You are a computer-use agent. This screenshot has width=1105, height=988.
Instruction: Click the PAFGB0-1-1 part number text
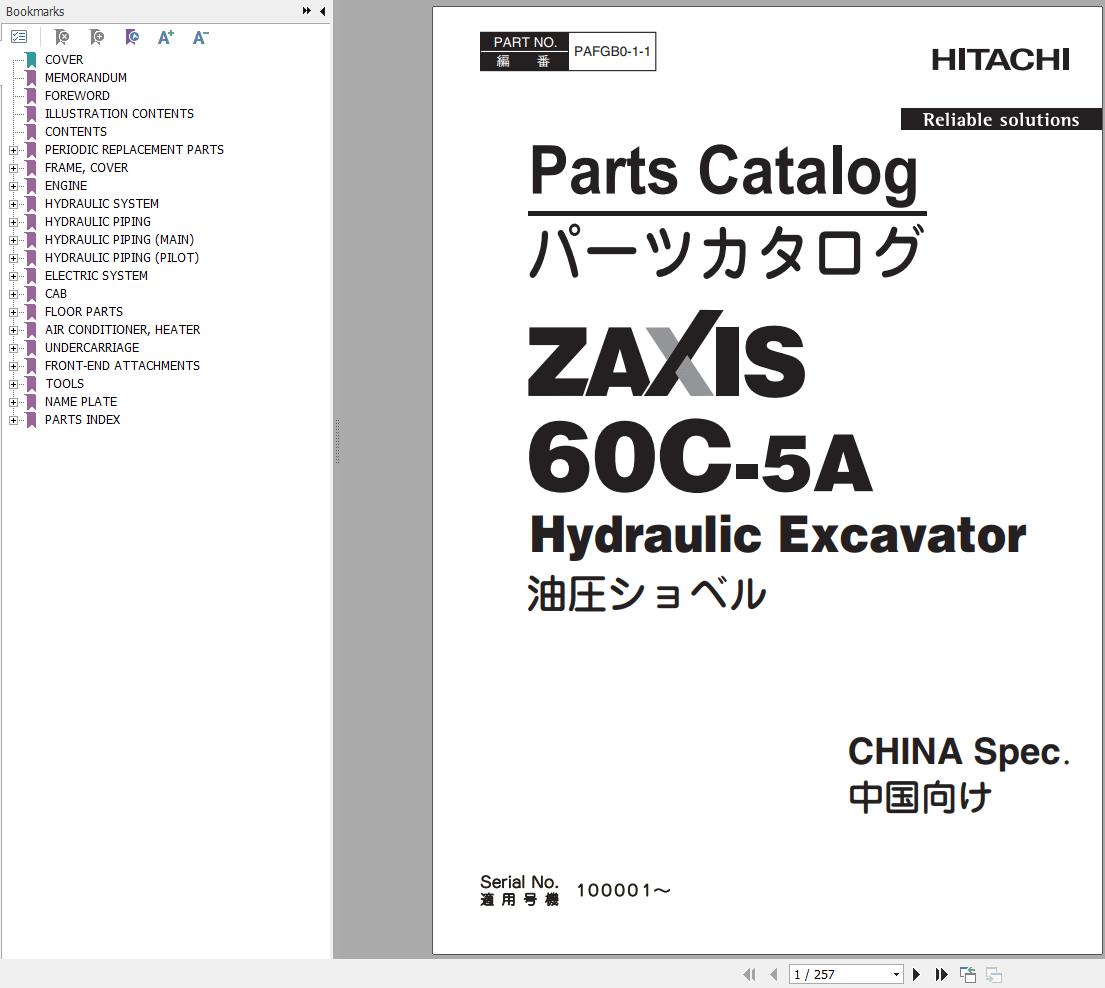click(612, 51)
